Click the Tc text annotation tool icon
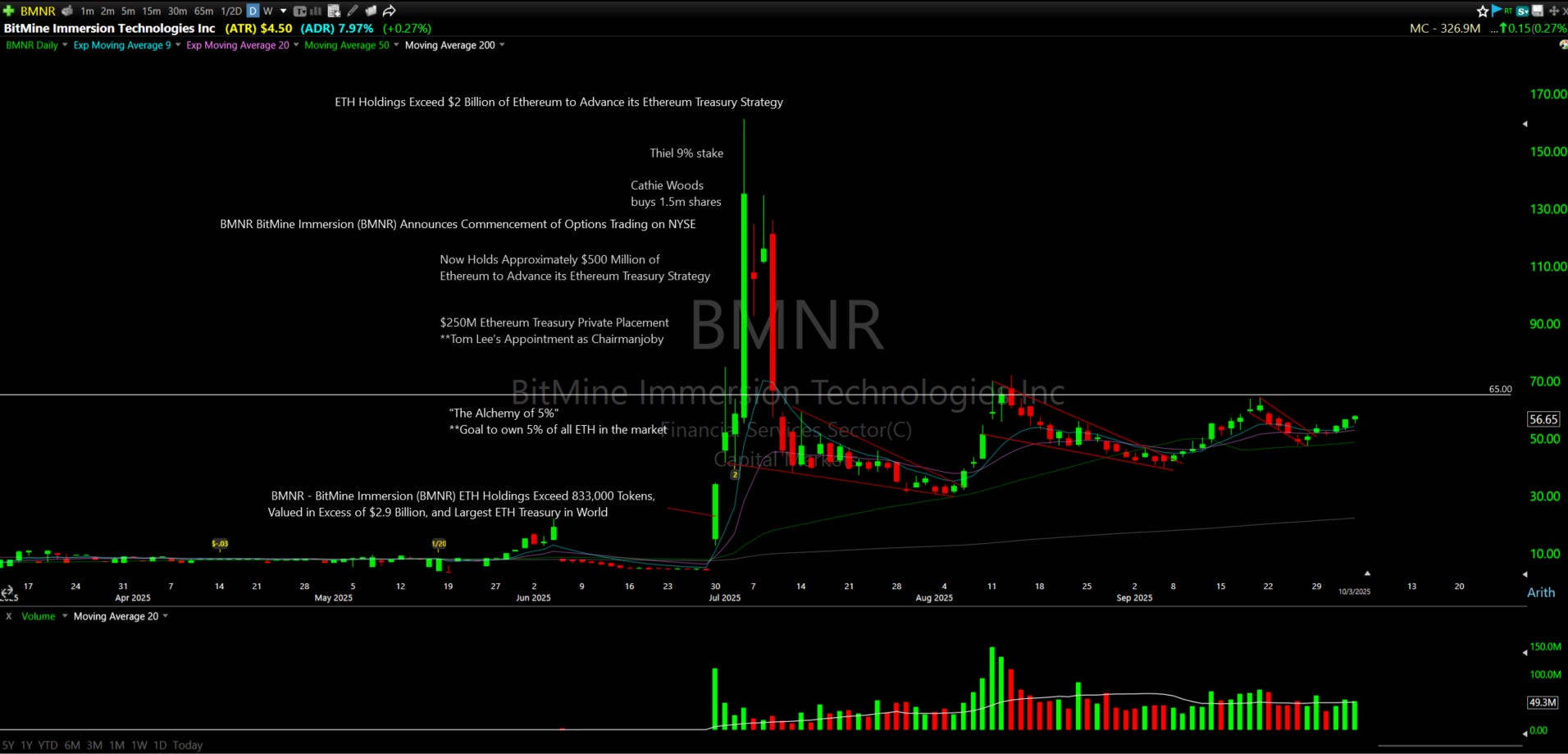The height and width of the screenshot is (754, 1568). tap(299, 11)
